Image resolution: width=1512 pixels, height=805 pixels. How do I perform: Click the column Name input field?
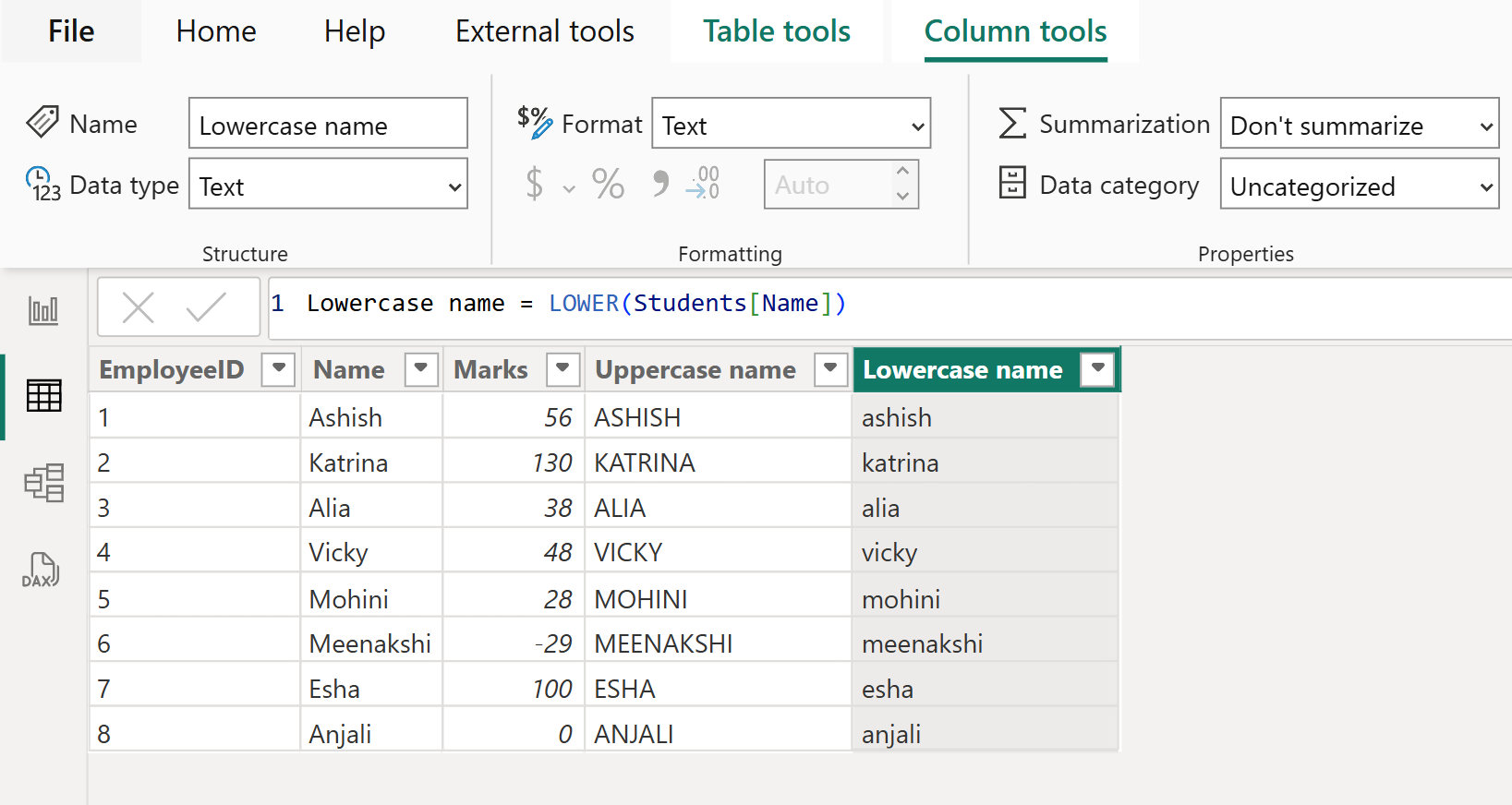328,125
